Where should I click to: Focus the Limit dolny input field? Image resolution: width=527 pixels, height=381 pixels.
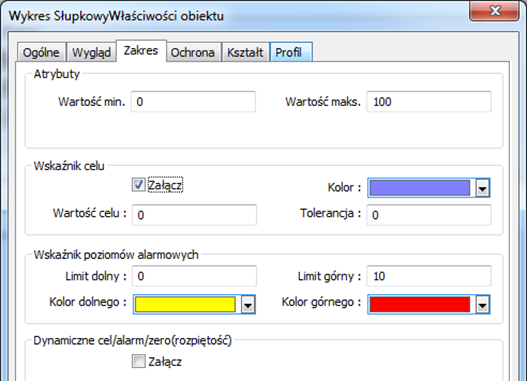194,276
